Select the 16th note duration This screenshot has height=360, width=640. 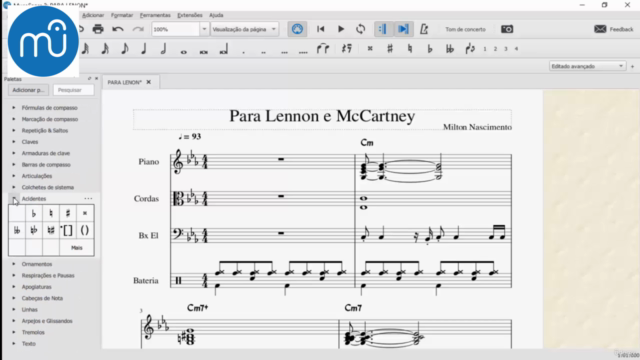pos(105,49)
